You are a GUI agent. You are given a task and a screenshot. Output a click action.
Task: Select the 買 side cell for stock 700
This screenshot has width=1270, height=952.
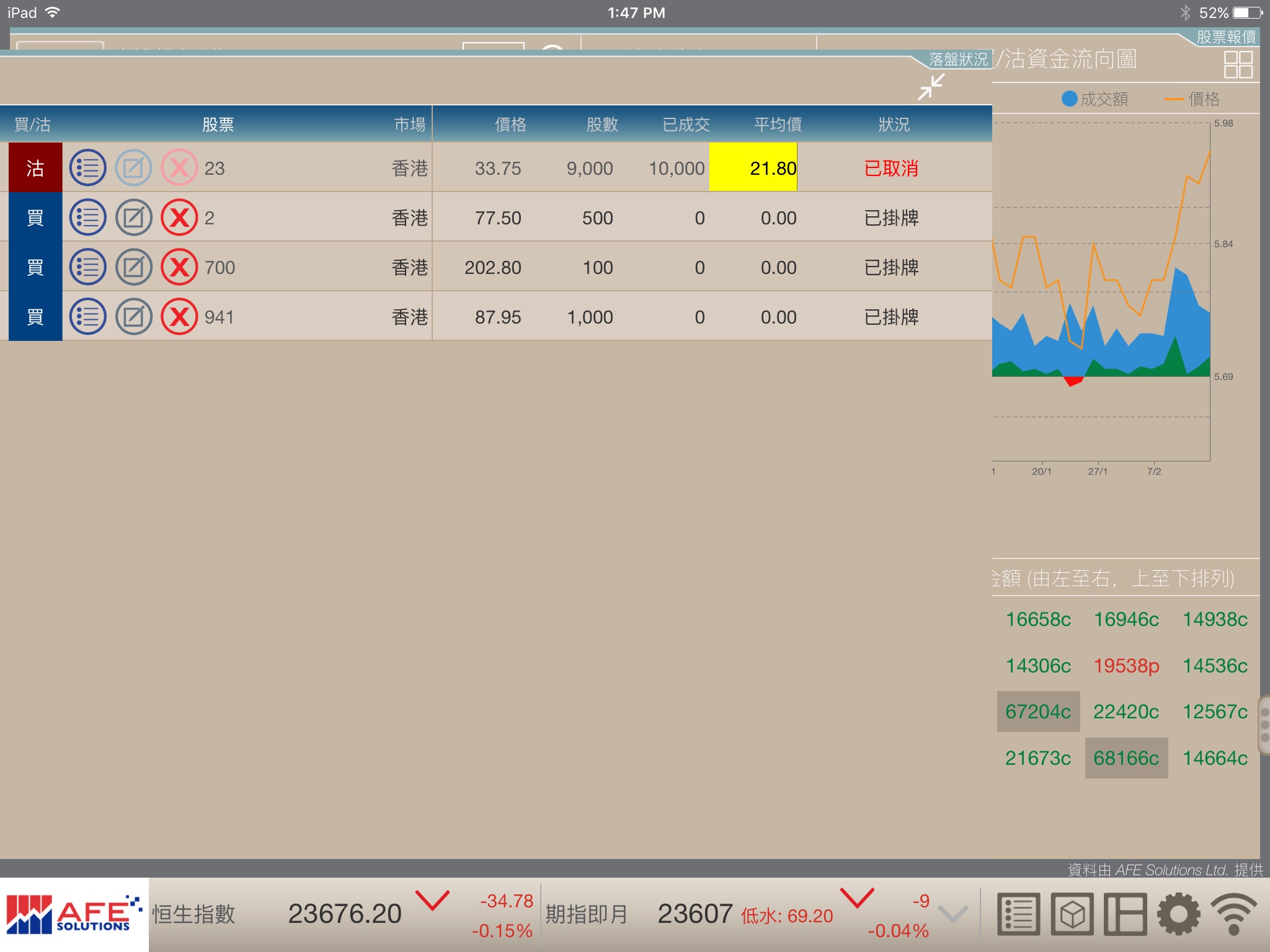[35, 267]
